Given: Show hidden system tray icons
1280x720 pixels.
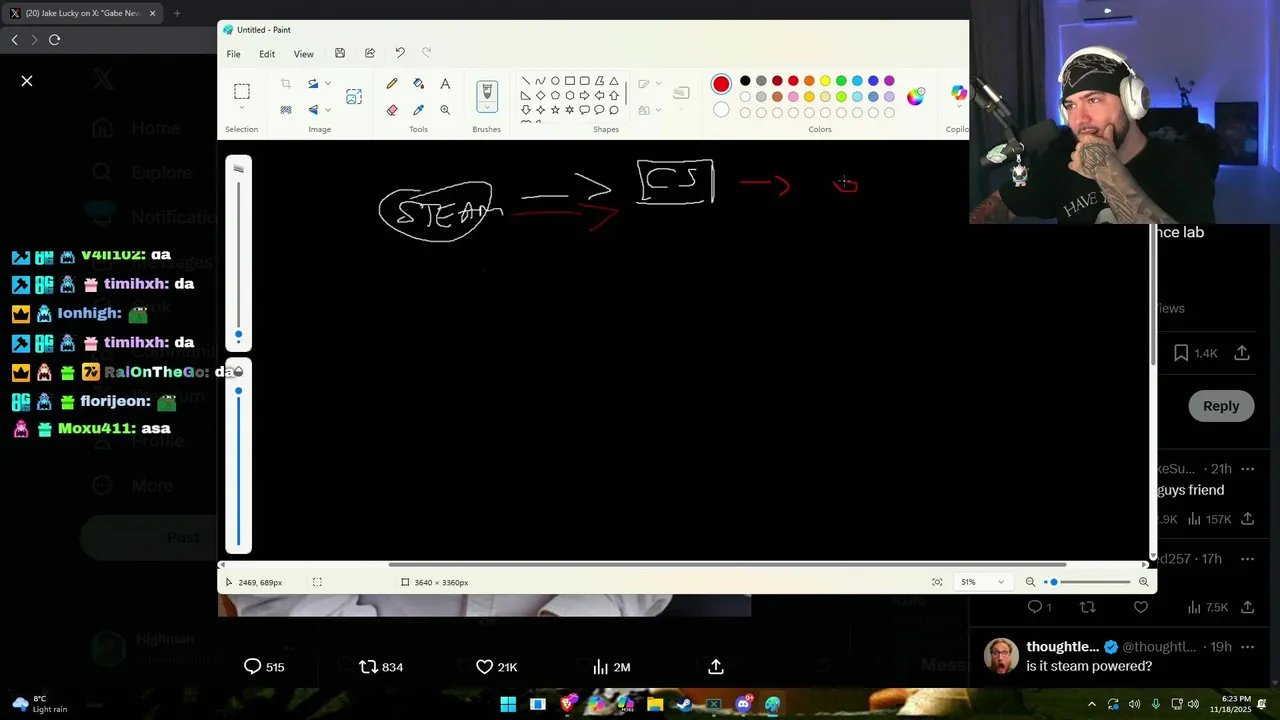Looking at the screenshot, I should 1091,704.
